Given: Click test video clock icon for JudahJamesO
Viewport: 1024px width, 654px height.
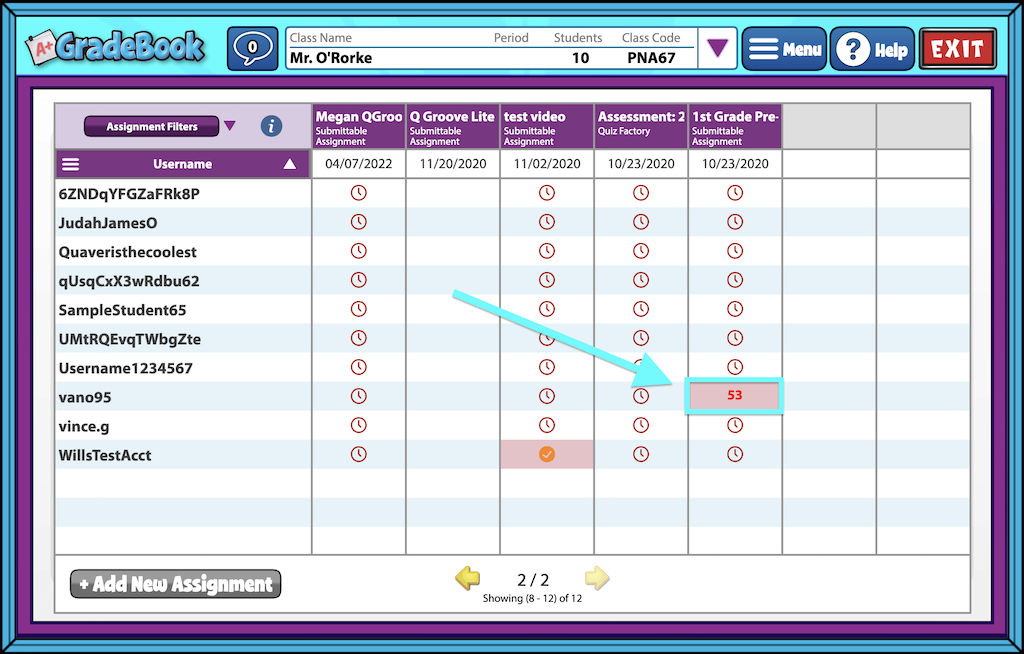Looking at the screenshot, I should click(x=547, y=222).
